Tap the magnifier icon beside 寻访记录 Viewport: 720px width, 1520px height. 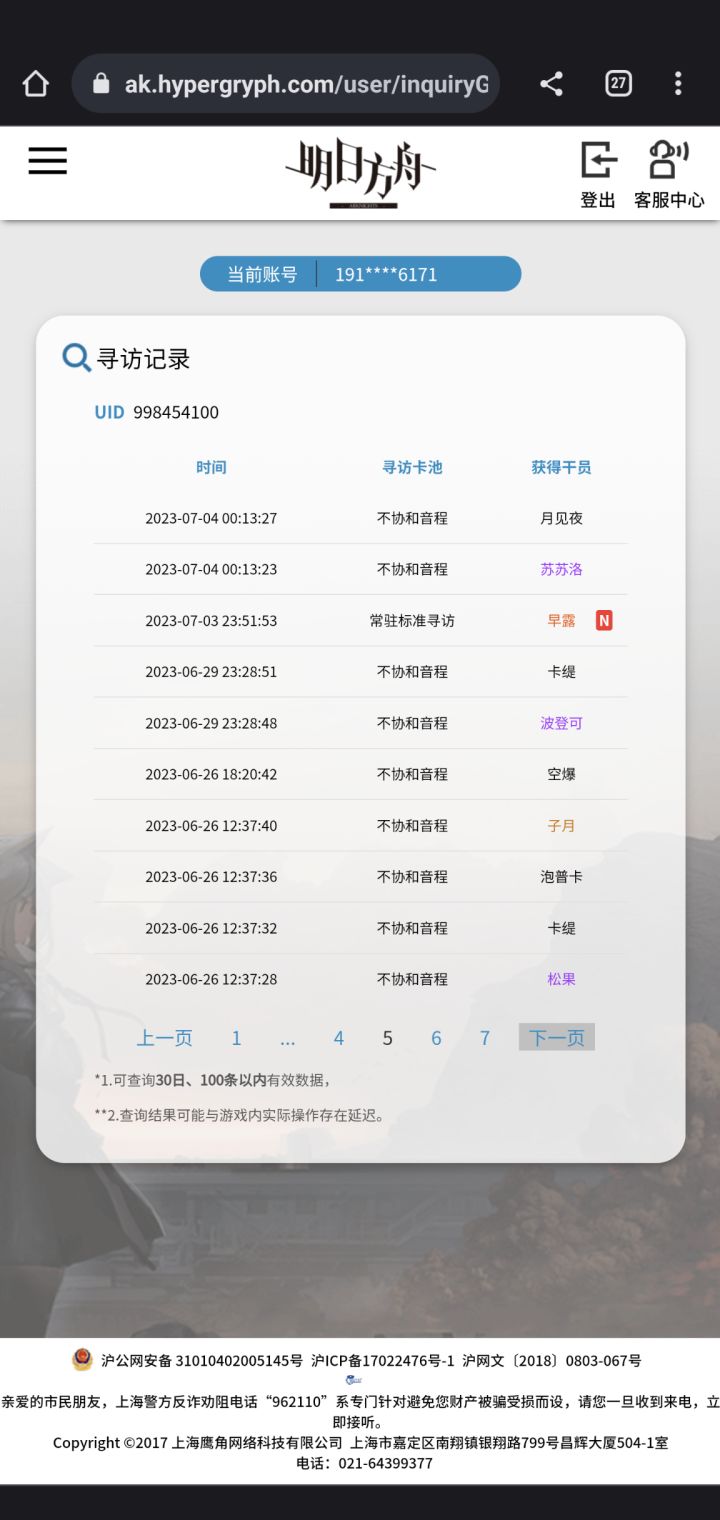click(76, 357)
